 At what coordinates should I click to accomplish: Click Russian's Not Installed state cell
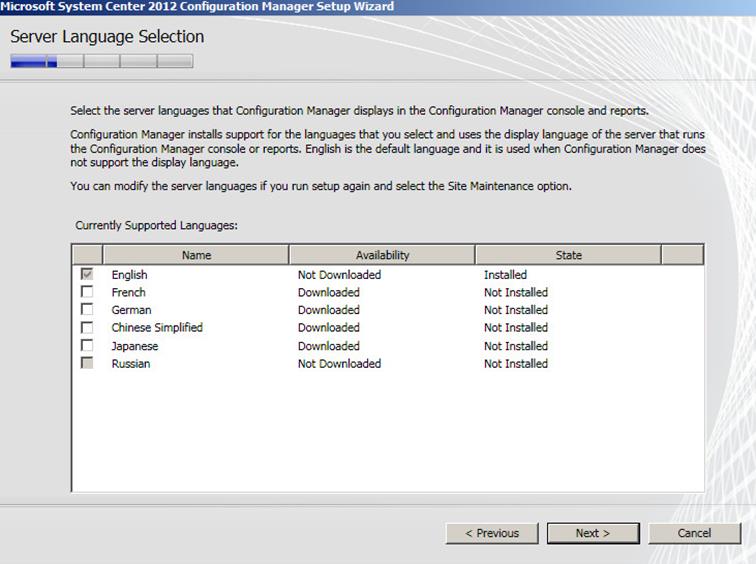(516, 363)
